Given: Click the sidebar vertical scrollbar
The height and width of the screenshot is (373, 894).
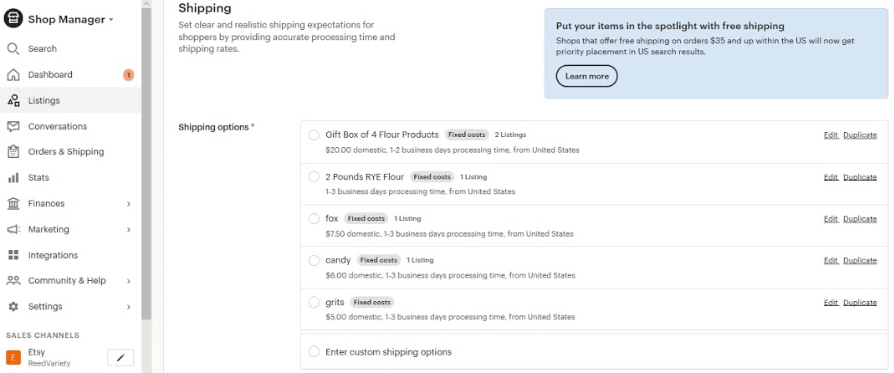Looking at the screenshot, I should tap(147, 163).
